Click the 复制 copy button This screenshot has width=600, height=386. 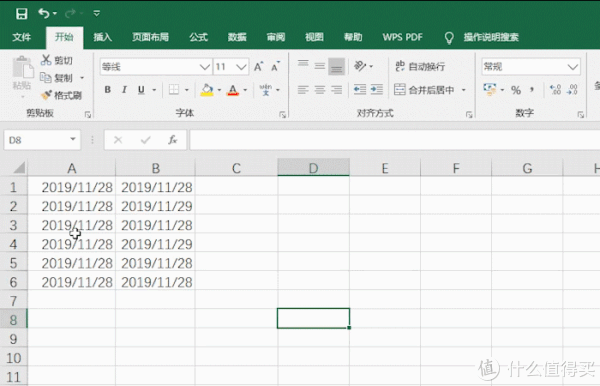pyautogui.click(x=57, y=78)
